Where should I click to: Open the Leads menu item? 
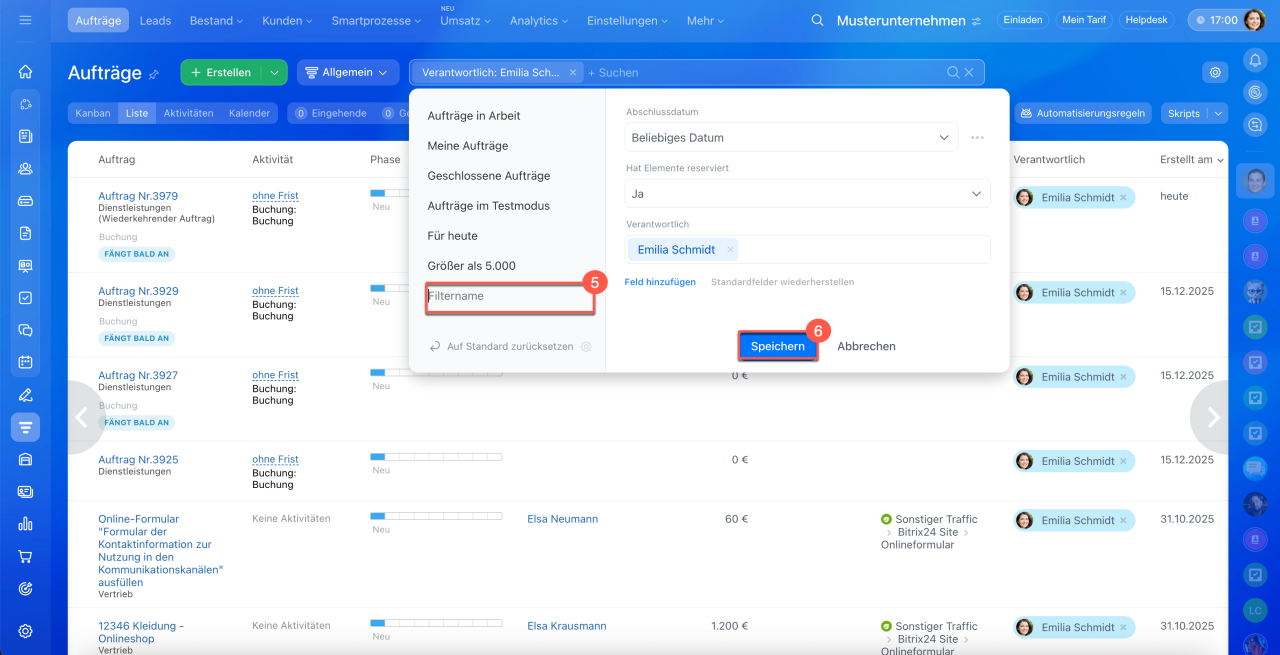pos(155,20)
